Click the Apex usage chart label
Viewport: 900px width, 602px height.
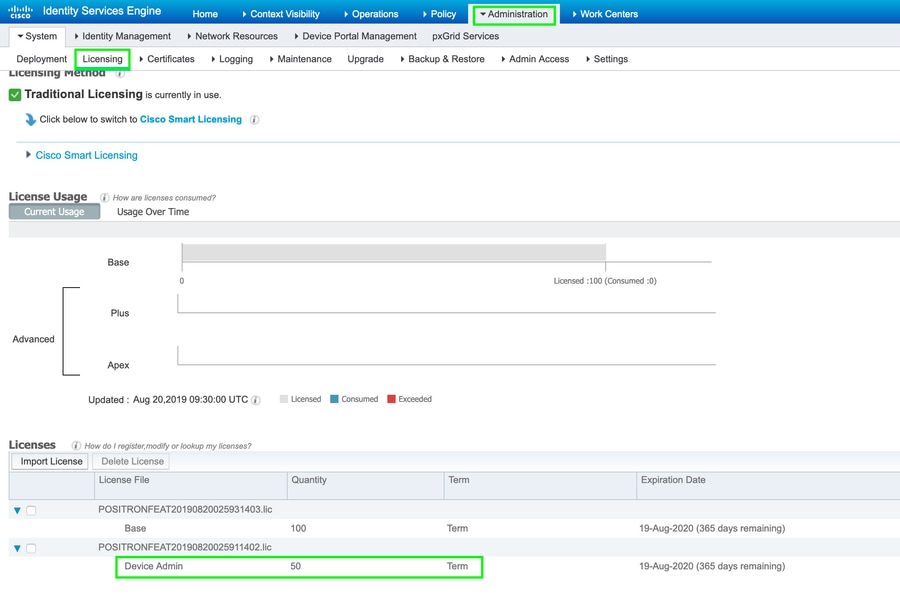point(118,365)
